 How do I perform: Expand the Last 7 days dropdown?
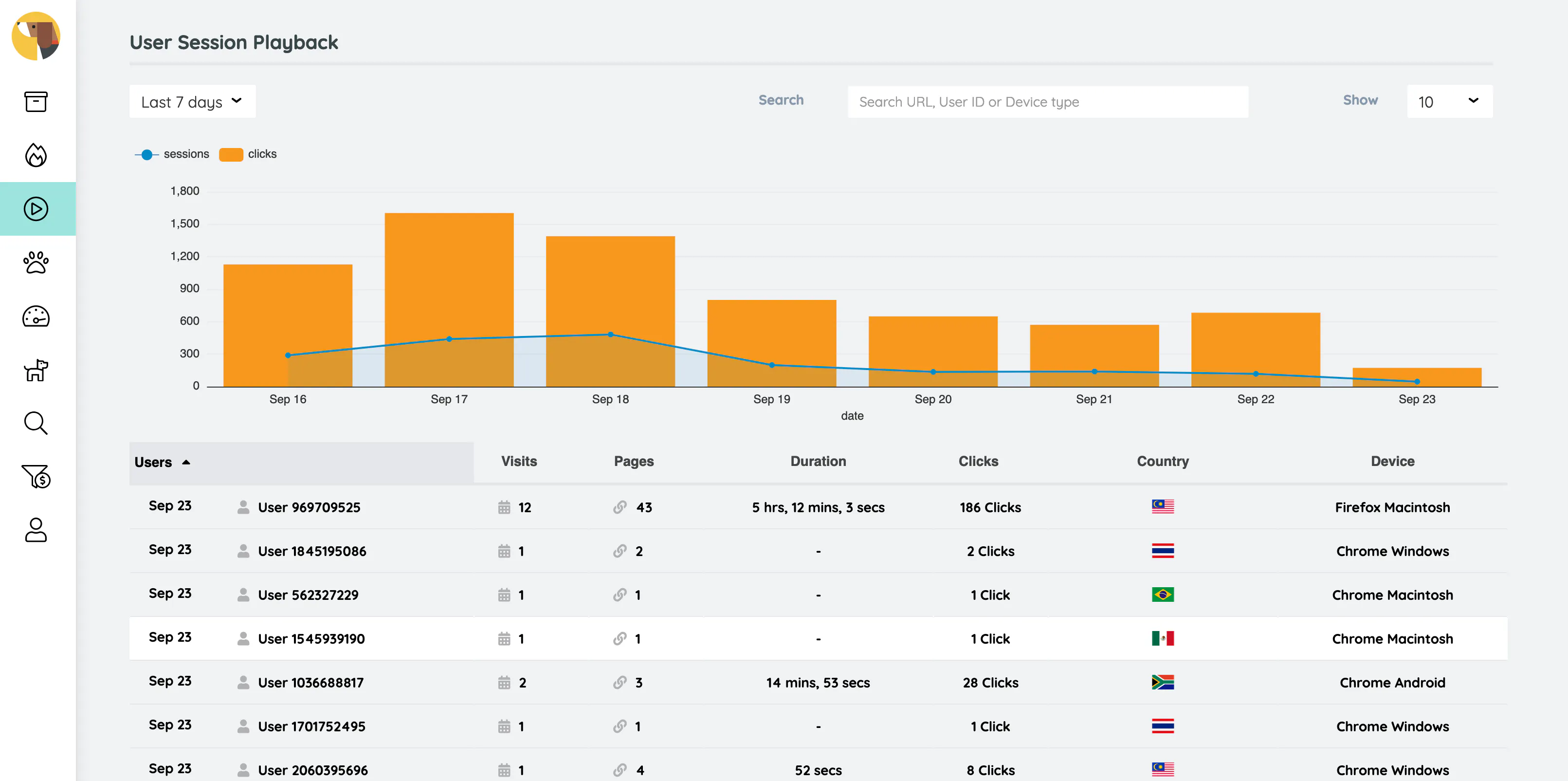click(192, 101)
